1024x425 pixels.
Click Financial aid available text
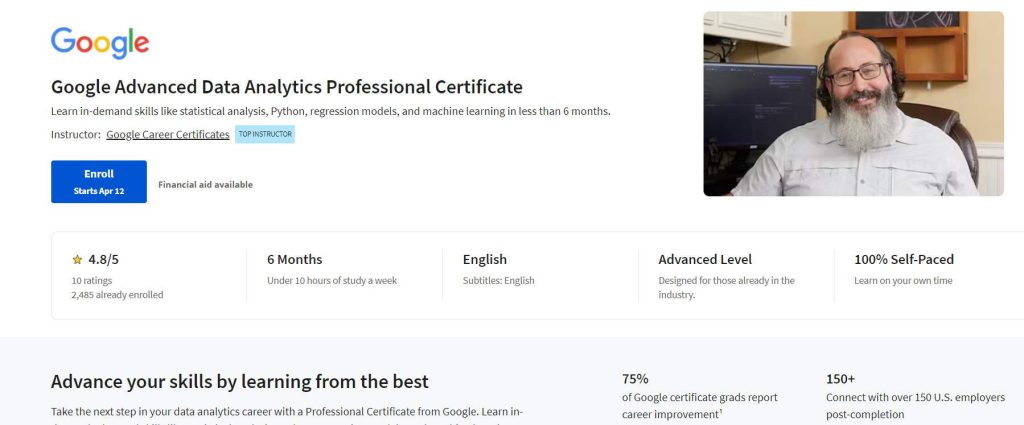point(205,185)
